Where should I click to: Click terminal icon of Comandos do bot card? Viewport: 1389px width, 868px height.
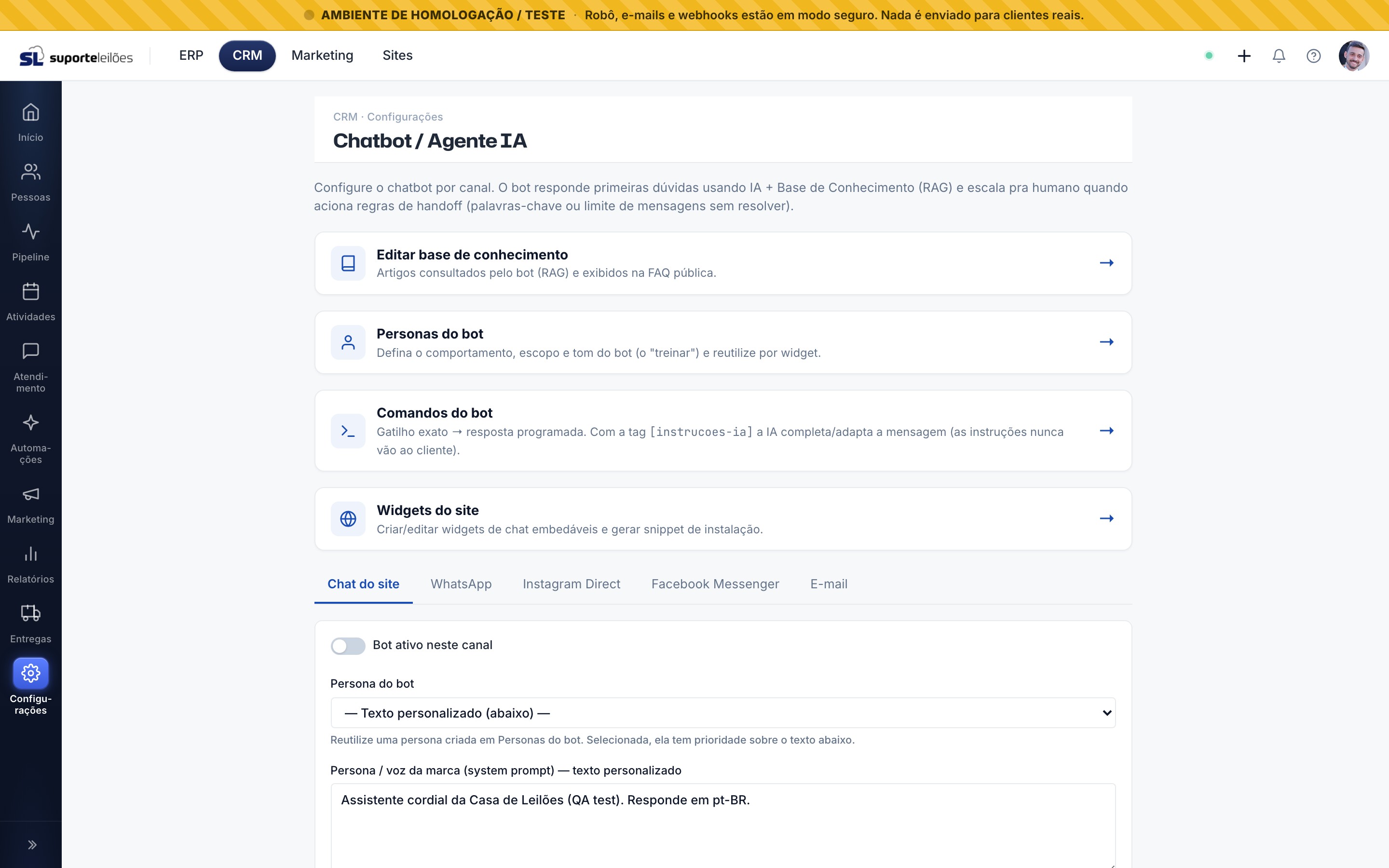(348, 431)
